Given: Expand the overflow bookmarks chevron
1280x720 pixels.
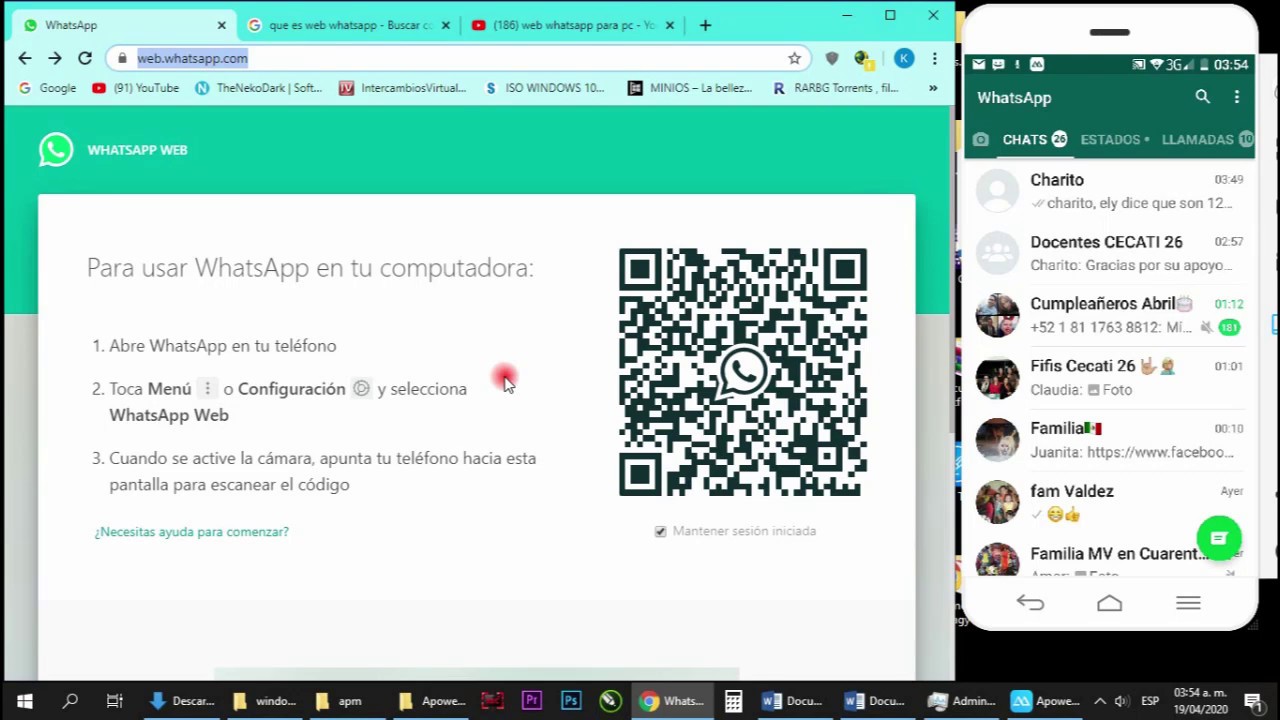Looking at the screenshot, I should click(933, 88).
